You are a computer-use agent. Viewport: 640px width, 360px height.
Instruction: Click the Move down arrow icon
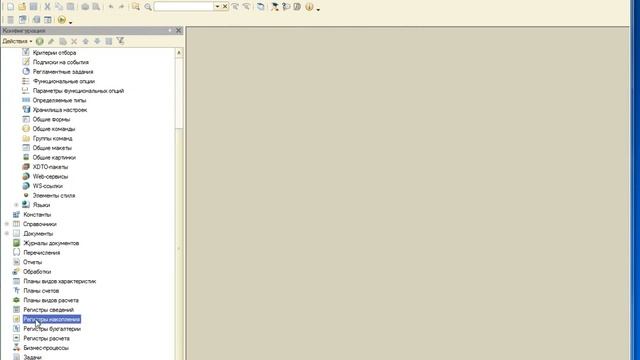[97, 41]
